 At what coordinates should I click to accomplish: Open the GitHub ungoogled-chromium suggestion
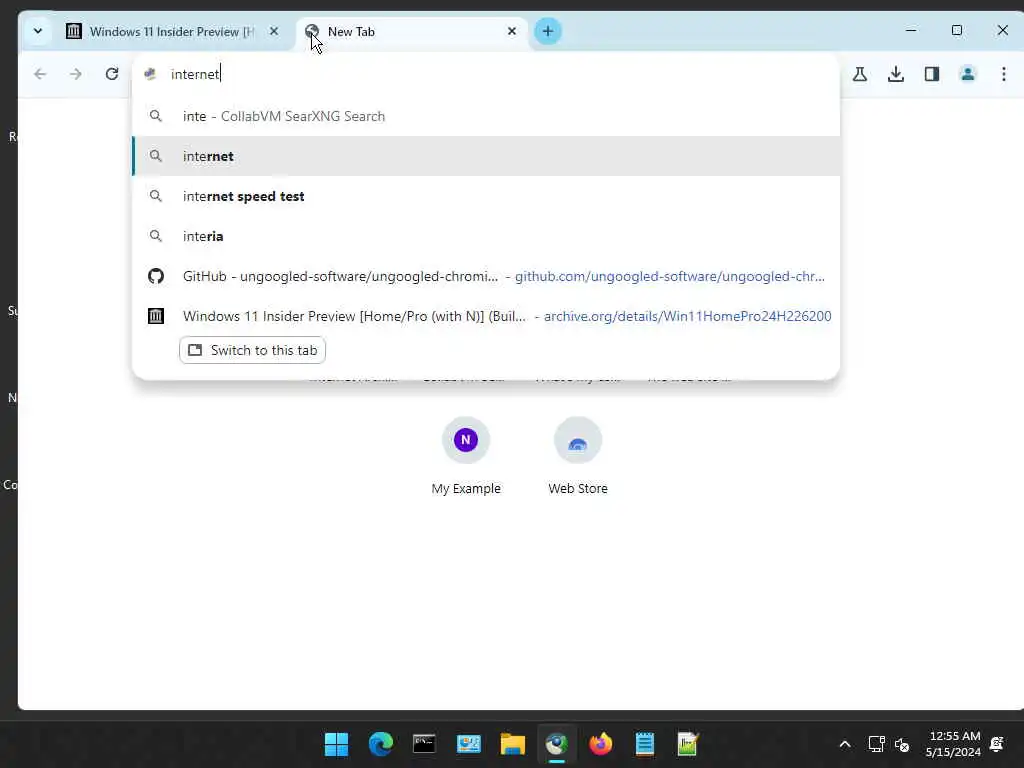486,276
